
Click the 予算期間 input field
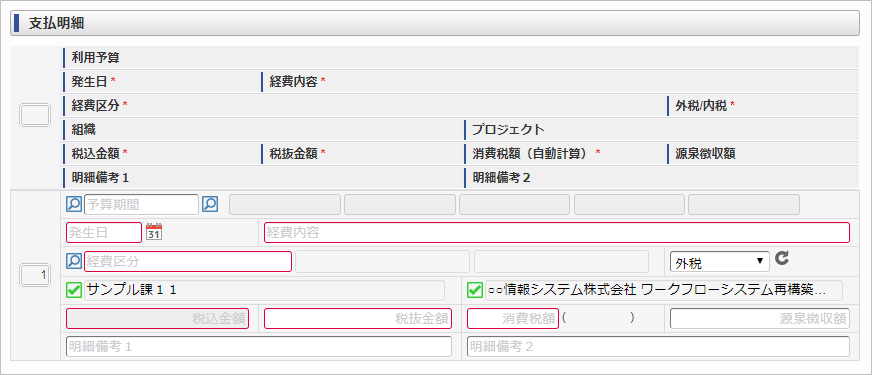(x=141, y=204)
